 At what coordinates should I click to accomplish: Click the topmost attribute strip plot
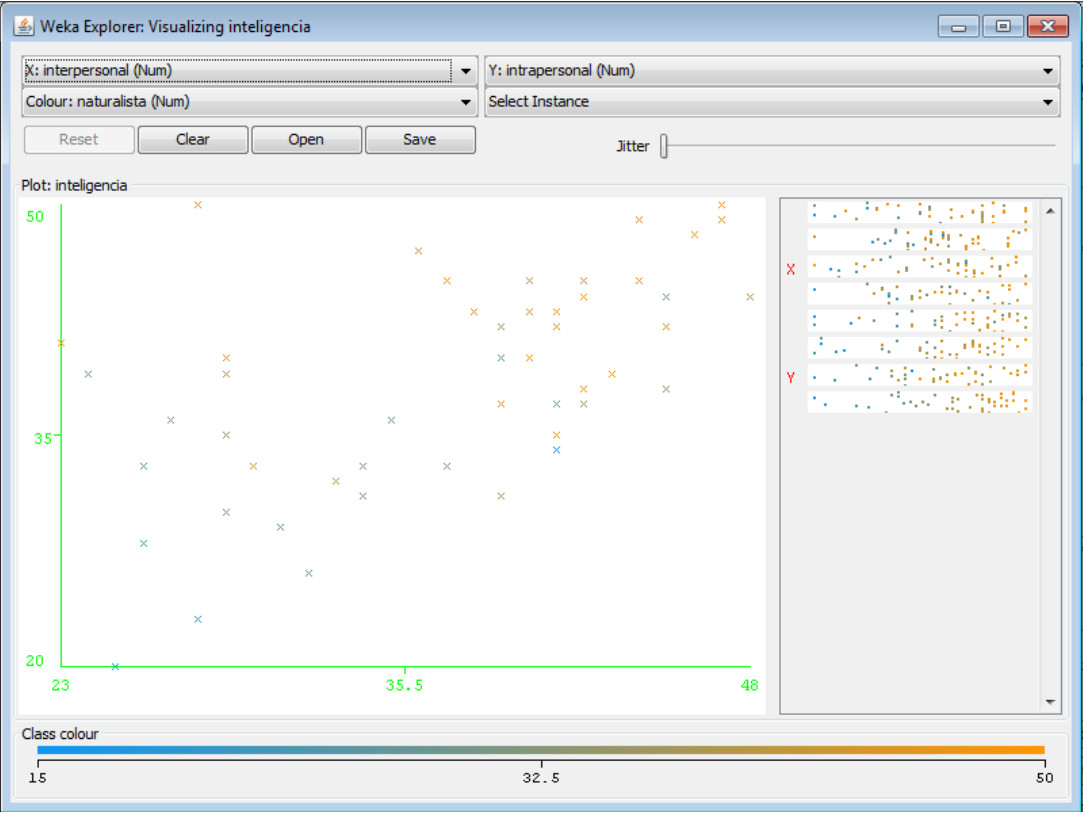pyautogui.click(x=915, y=212)
